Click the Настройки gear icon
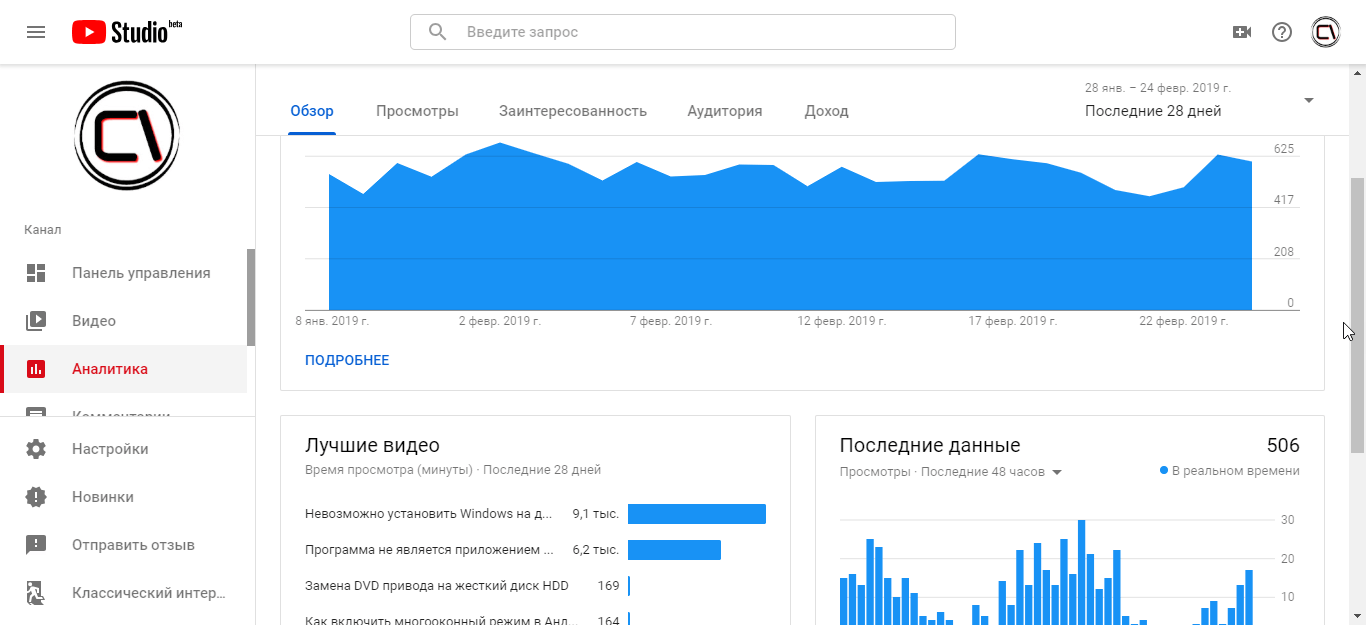The width and height of the screenshot is (1366, 625). (x=36, y=449)
